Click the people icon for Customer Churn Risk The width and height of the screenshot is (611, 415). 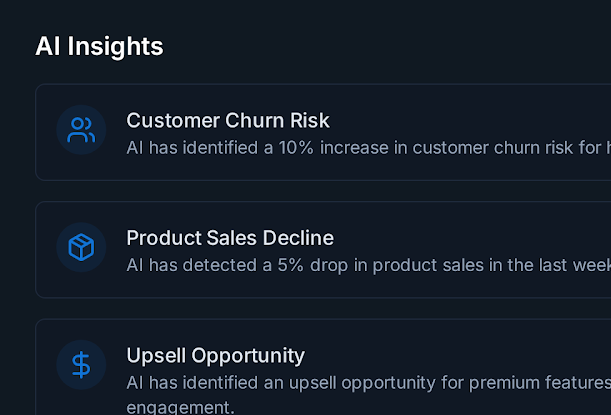click(81, 130)
